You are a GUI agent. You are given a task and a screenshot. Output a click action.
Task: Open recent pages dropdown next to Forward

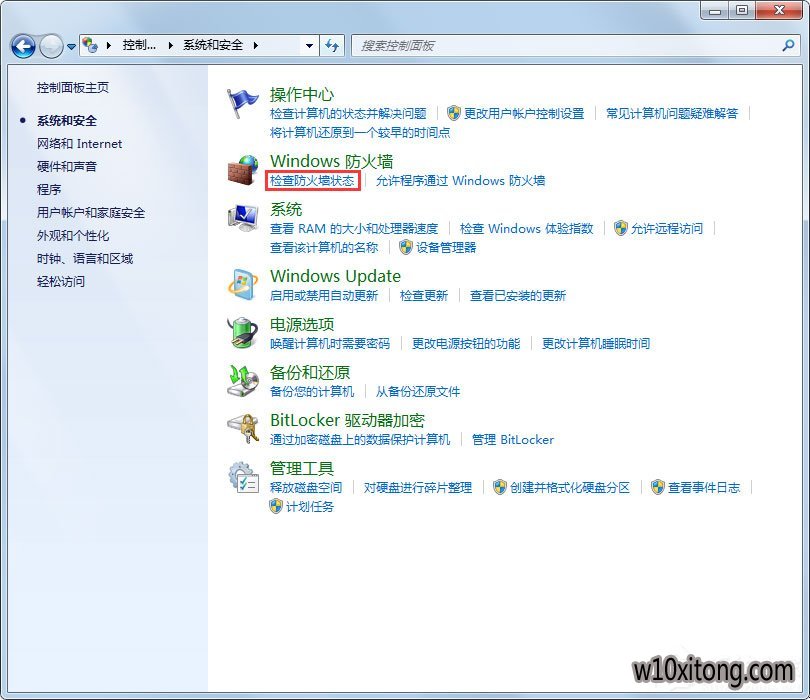pos(71,47)
